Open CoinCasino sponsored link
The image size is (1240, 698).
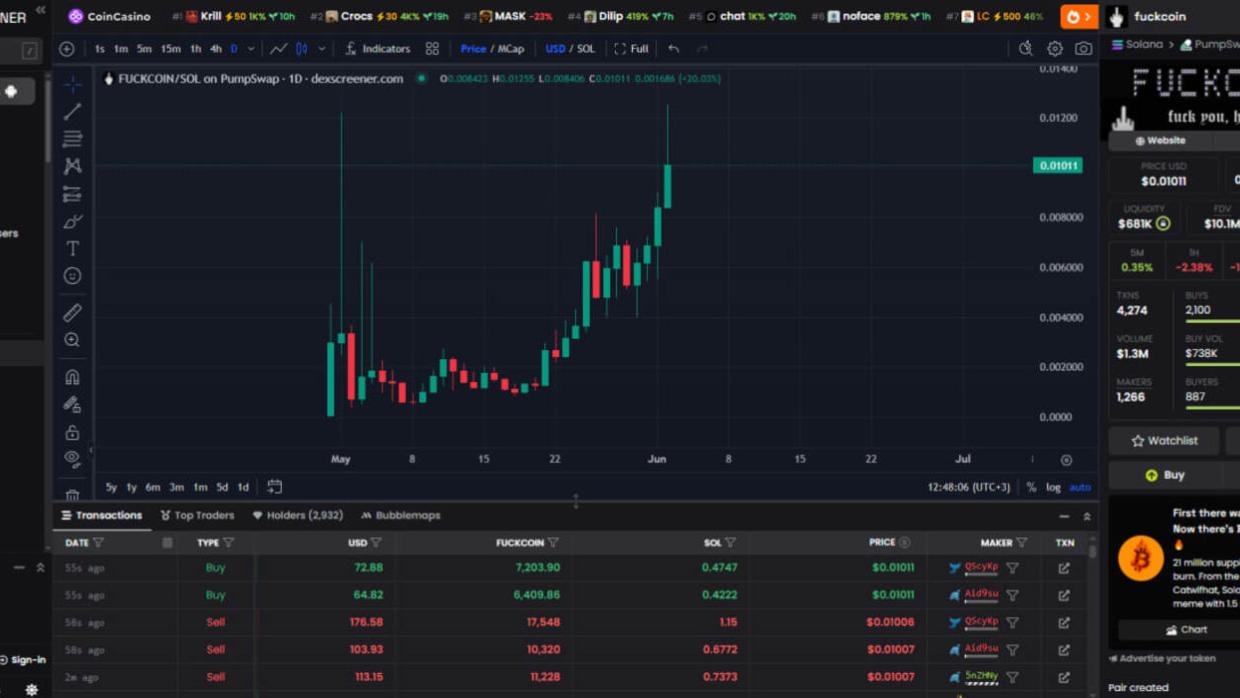[109, 16]
